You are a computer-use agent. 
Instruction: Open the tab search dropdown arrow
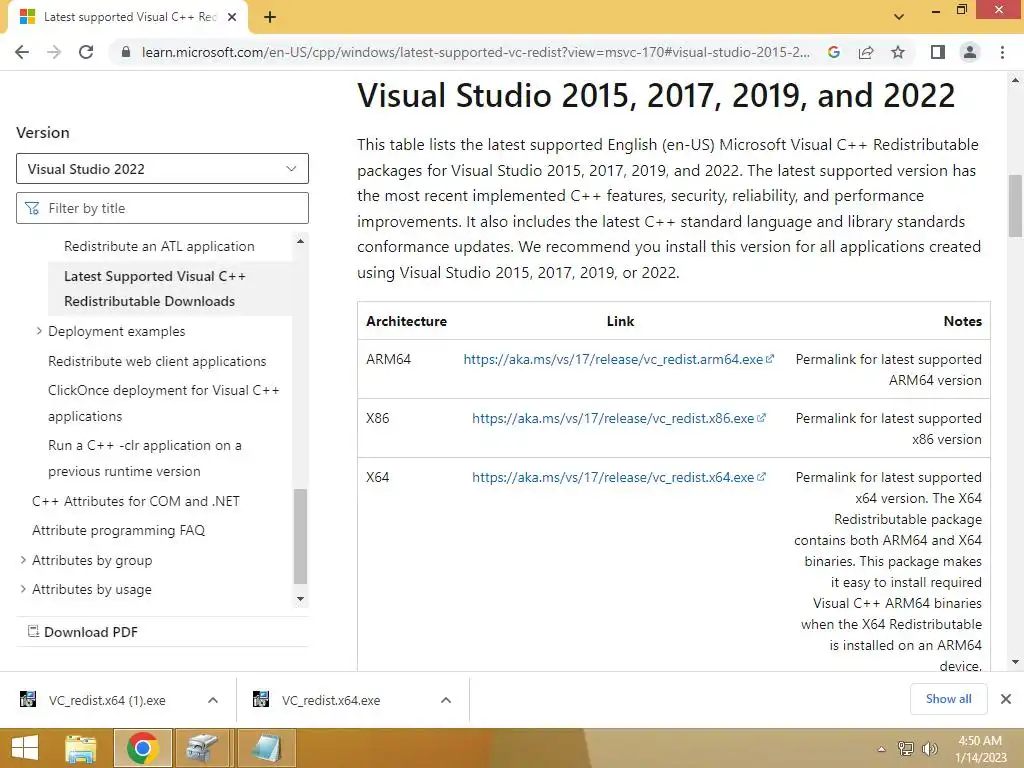[899, 17]
